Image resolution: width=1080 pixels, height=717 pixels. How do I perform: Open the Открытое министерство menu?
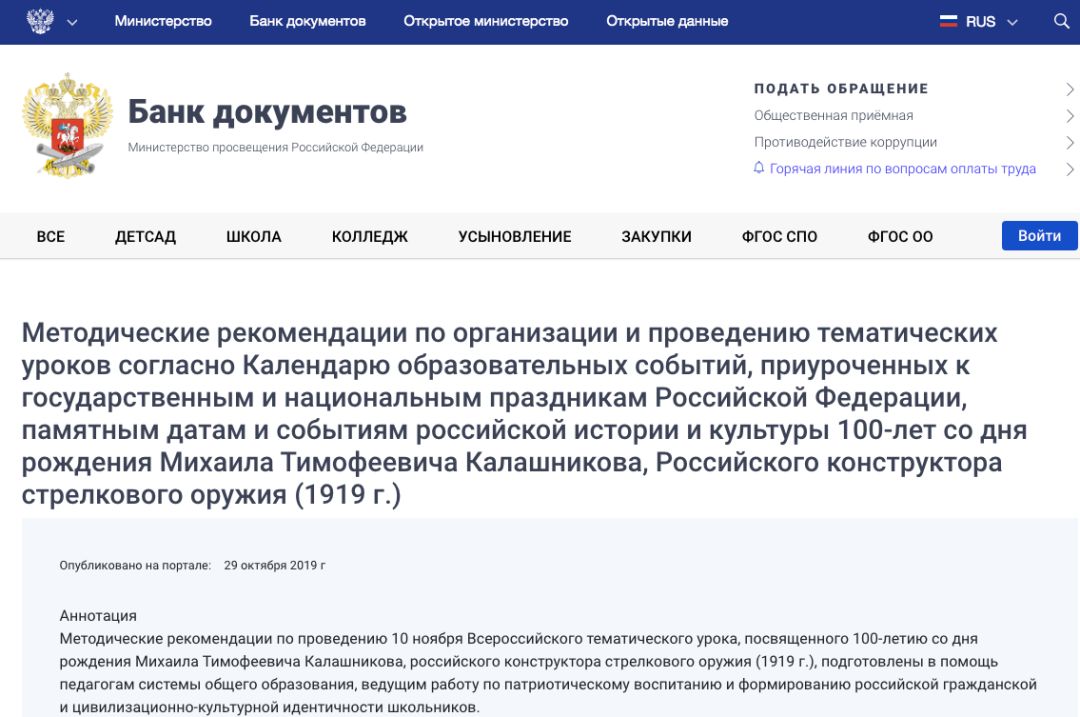[485, 21]
